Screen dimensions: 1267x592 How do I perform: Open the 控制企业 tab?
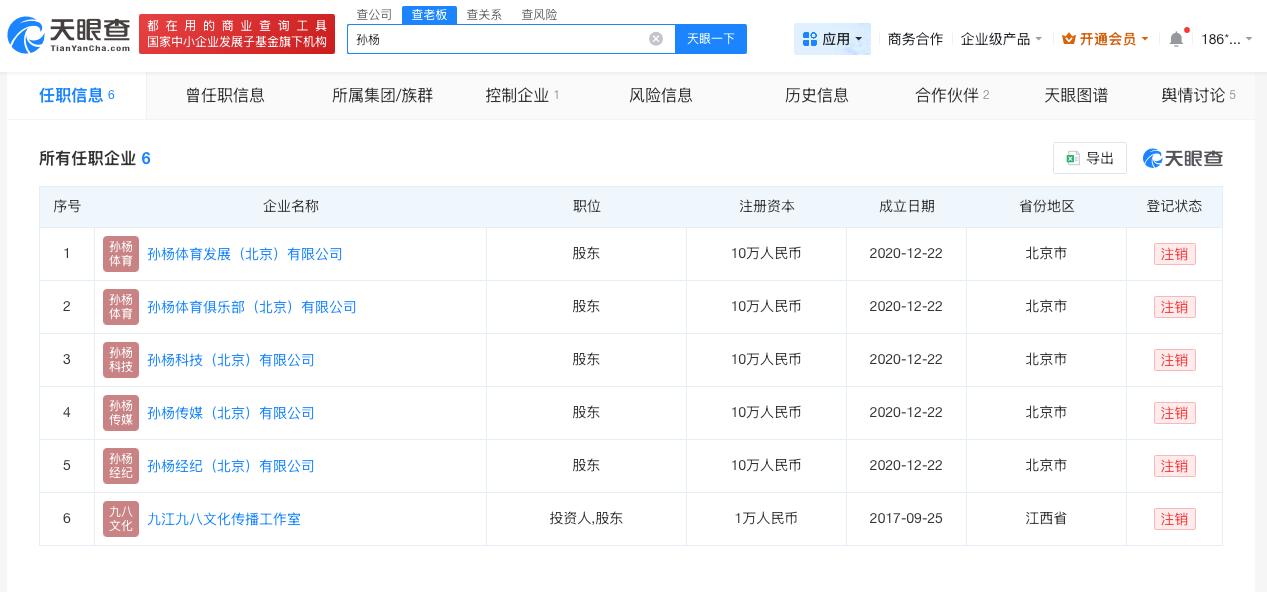click(x=522, y=96)
